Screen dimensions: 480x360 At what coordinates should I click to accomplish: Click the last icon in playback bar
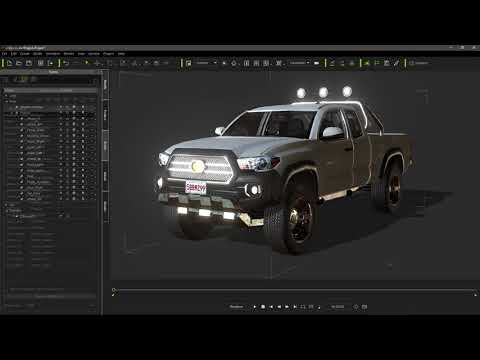[x=364, y=307]
